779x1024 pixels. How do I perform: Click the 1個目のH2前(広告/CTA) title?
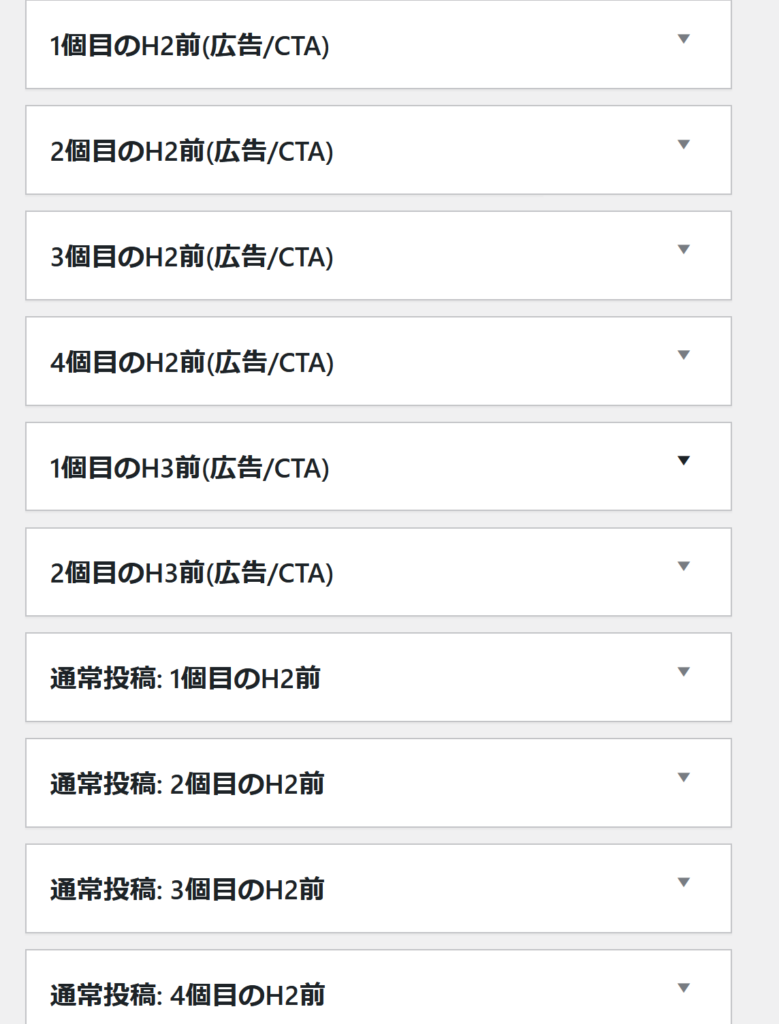[190, 46]
